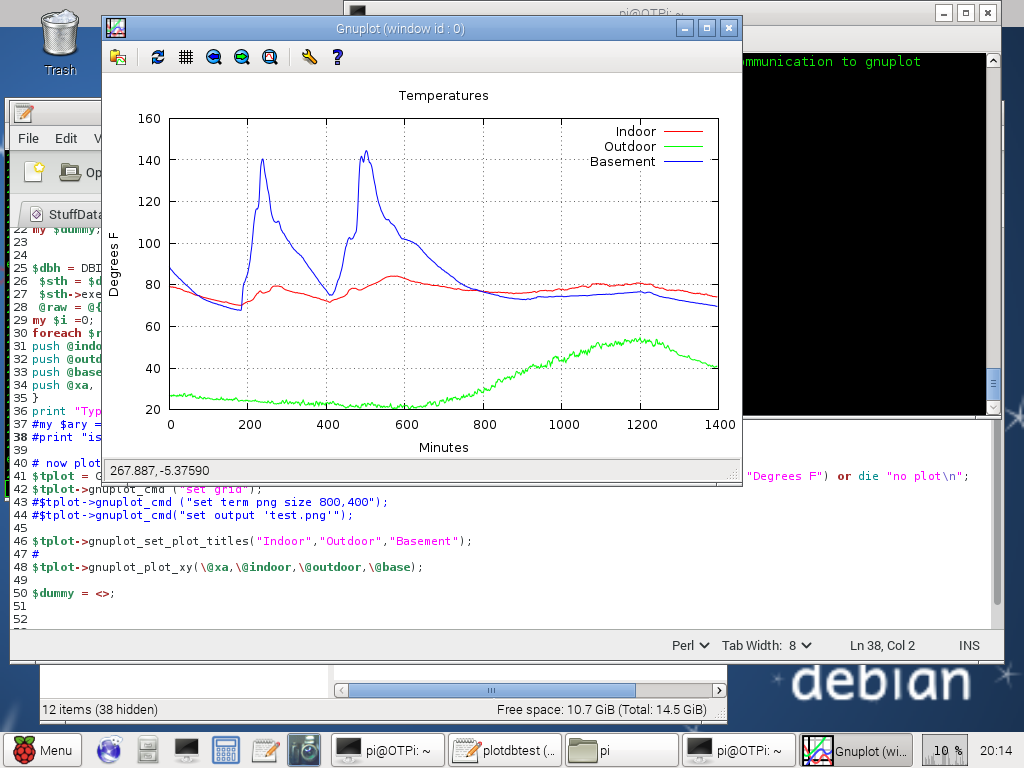Click the Gnuplot window title bar

point(400,28)
